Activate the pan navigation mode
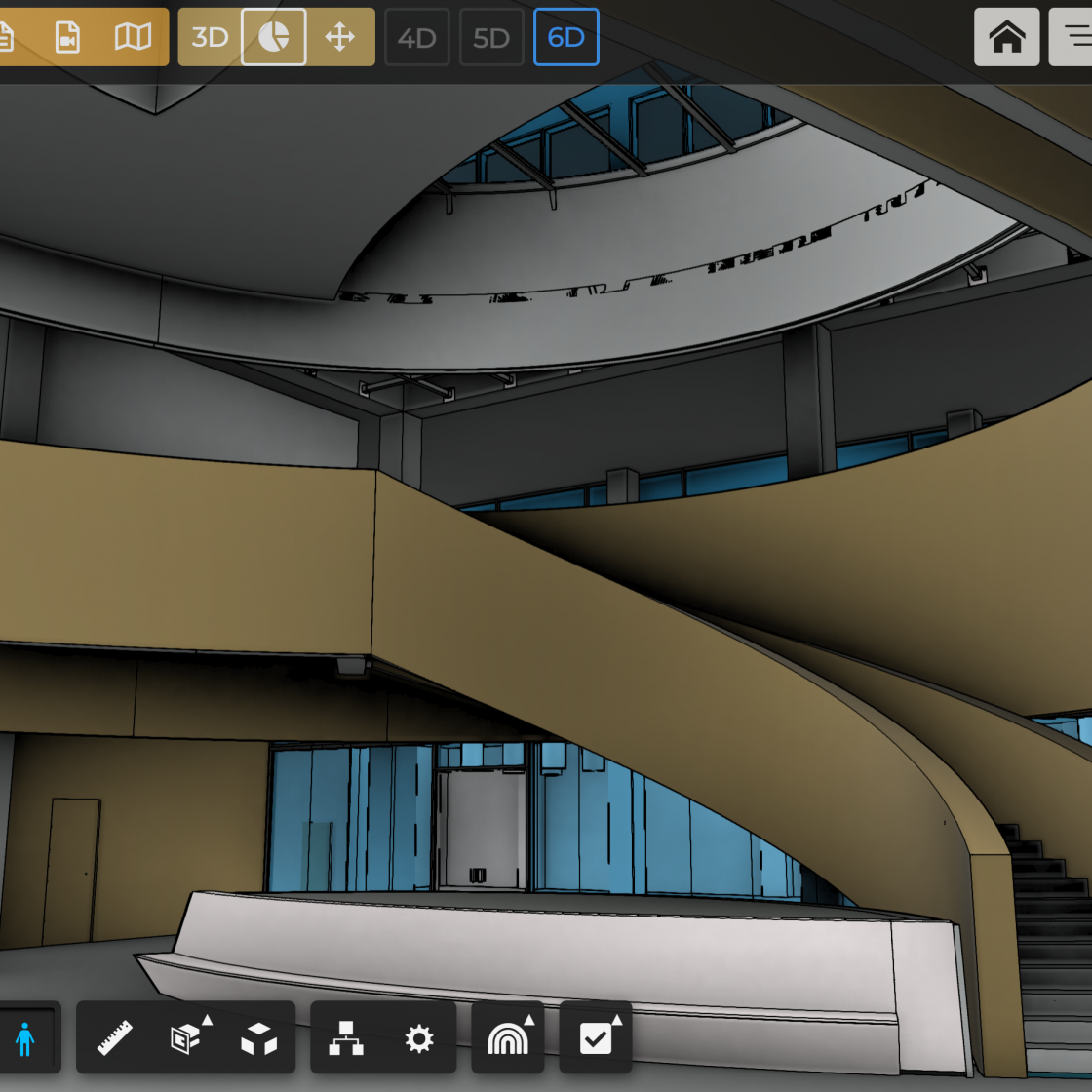This screenshot has height=1092, width=1092. coord(340,36)
